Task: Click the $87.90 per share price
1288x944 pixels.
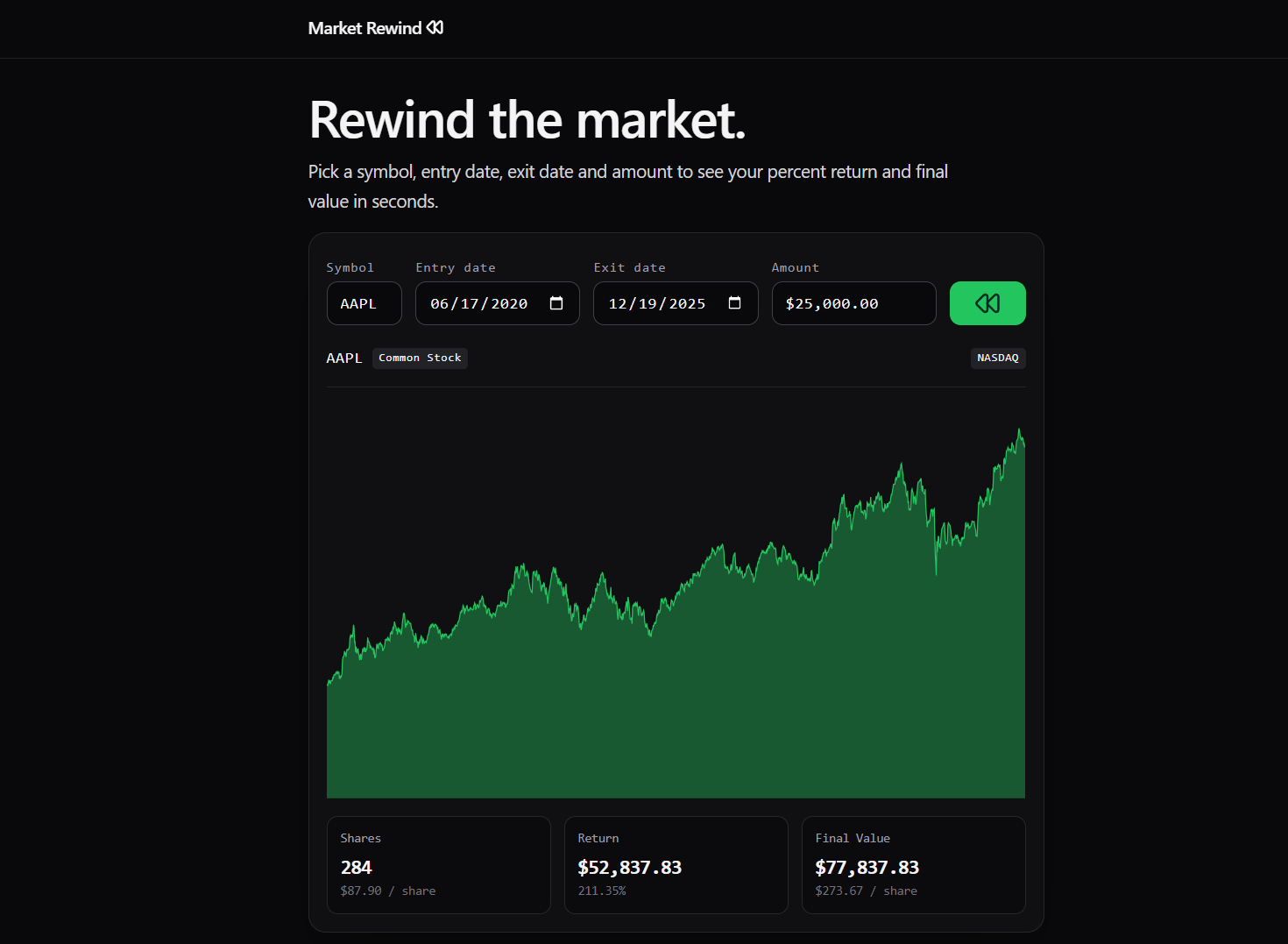Action: (361, 890)
